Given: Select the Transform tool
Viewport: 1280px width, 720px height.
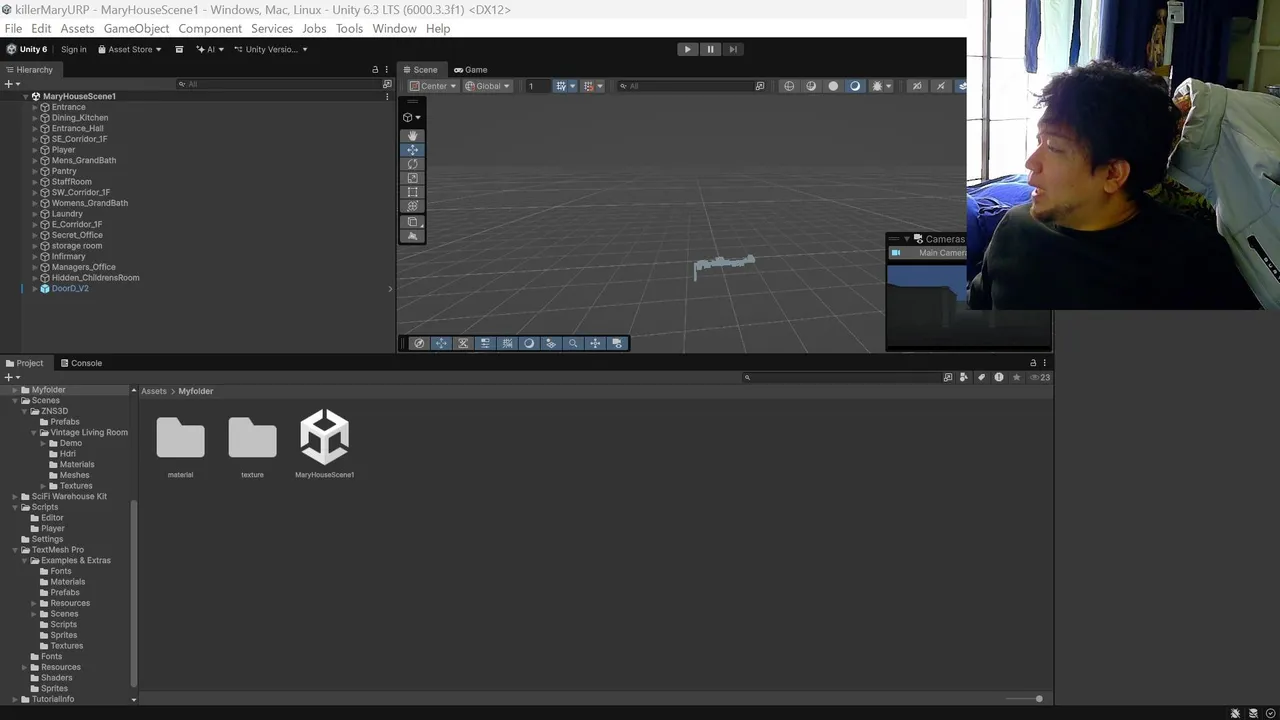Looking at the screenshot, I should [x=412, y=205].
